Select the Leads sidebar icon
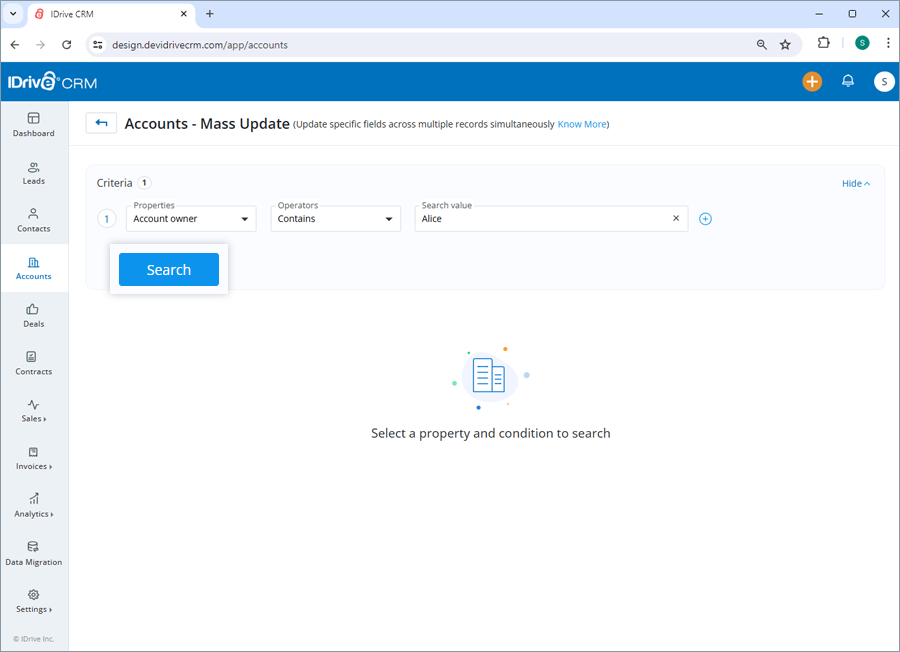Screen dimensions: 900x652 [x=33, y=174]
